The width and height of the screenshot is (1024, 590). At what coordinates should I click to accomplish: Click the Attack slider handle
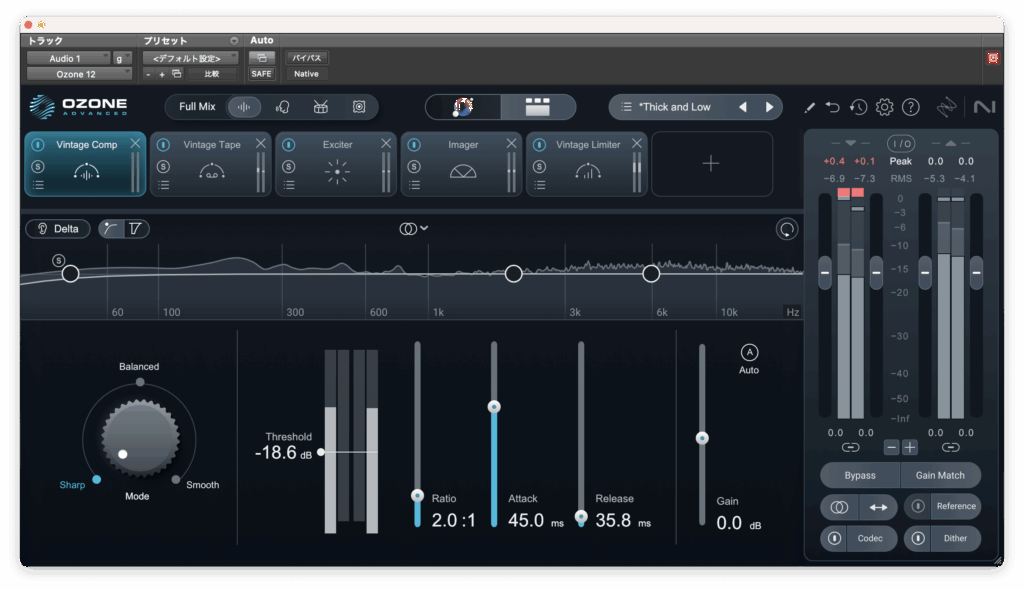tap(493, 407)
